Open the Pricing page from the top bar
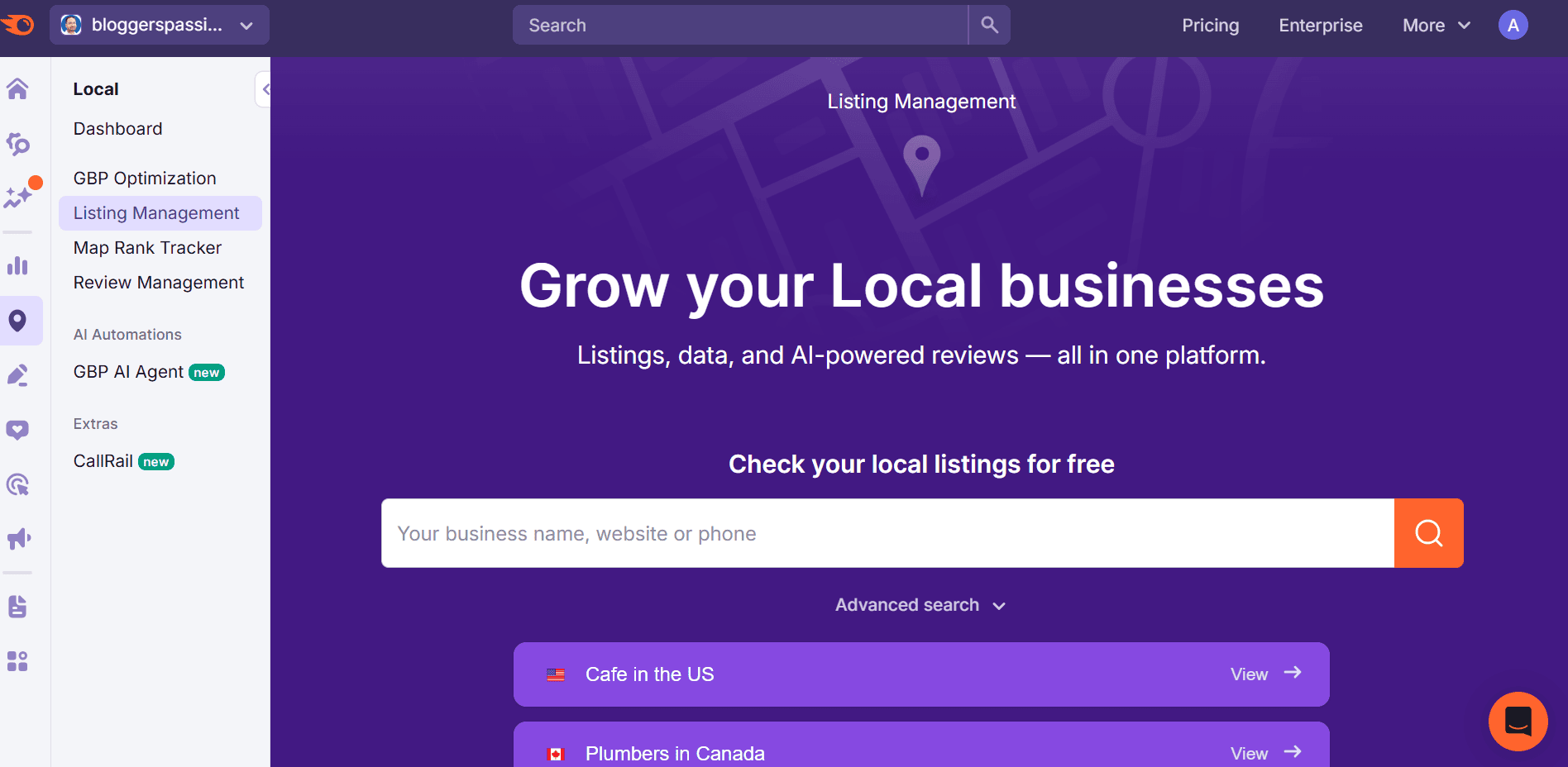The height and width of the screenshot is (767, 1568). (x=1210, y=25)
